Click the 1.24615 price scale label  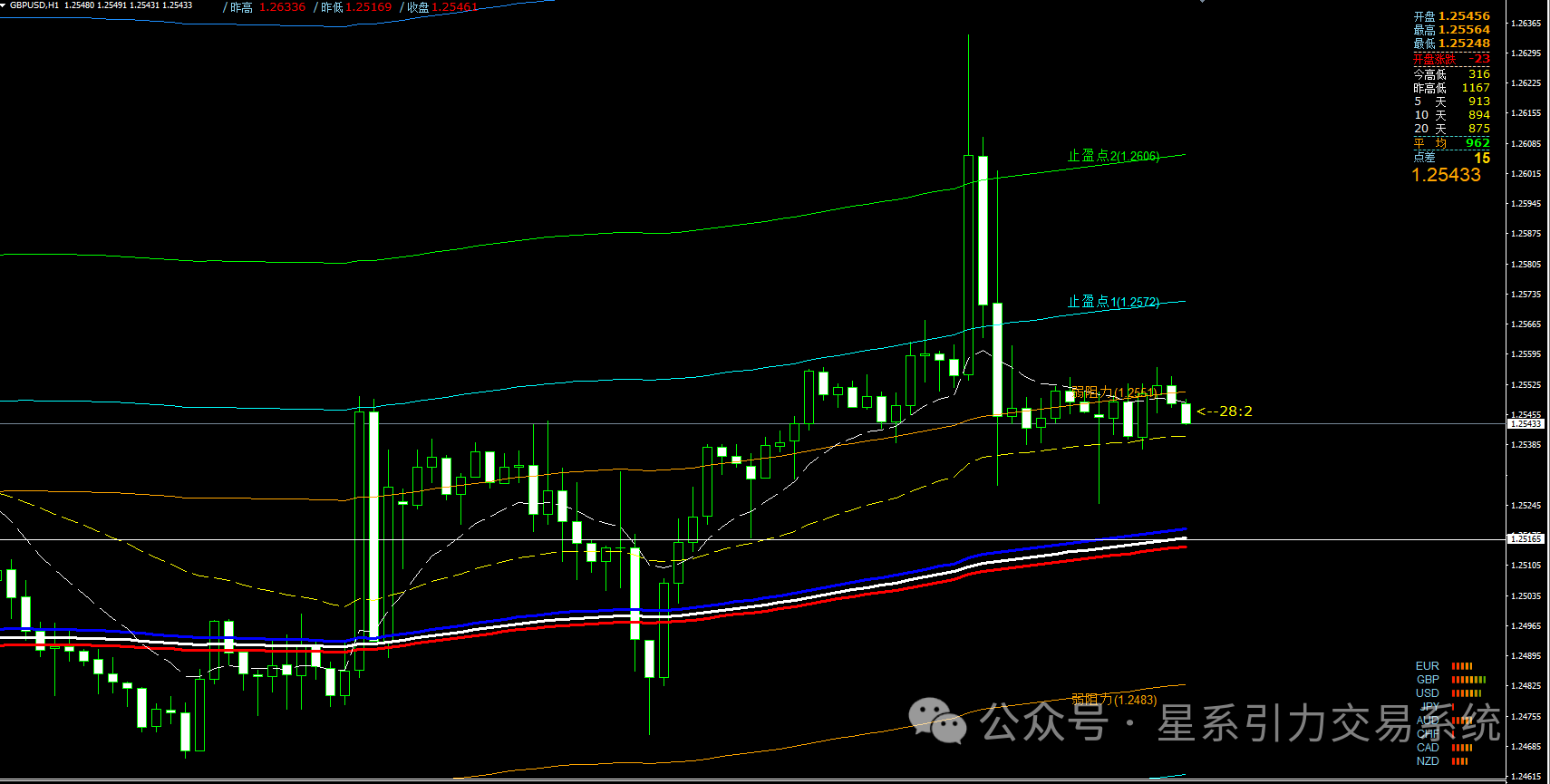[x=1526, y=777]
